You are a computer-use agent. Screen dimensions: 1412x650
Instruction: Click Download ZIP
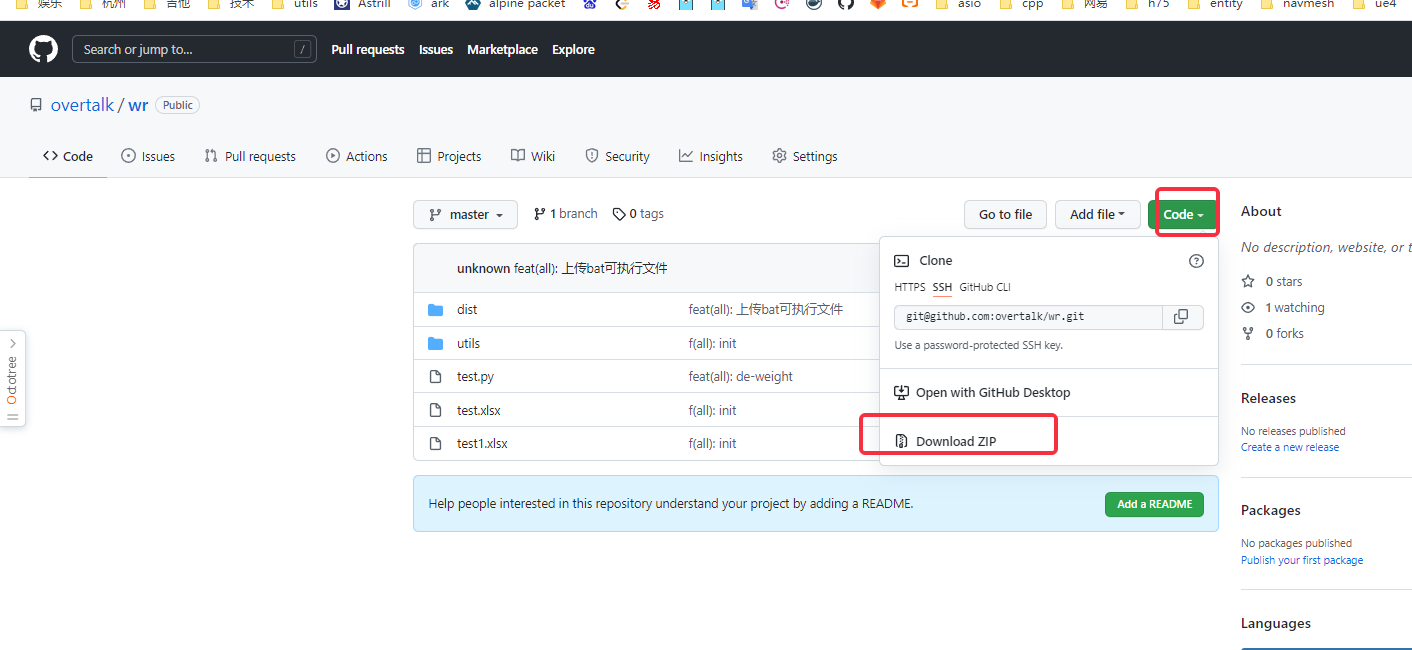click(956, 441)
